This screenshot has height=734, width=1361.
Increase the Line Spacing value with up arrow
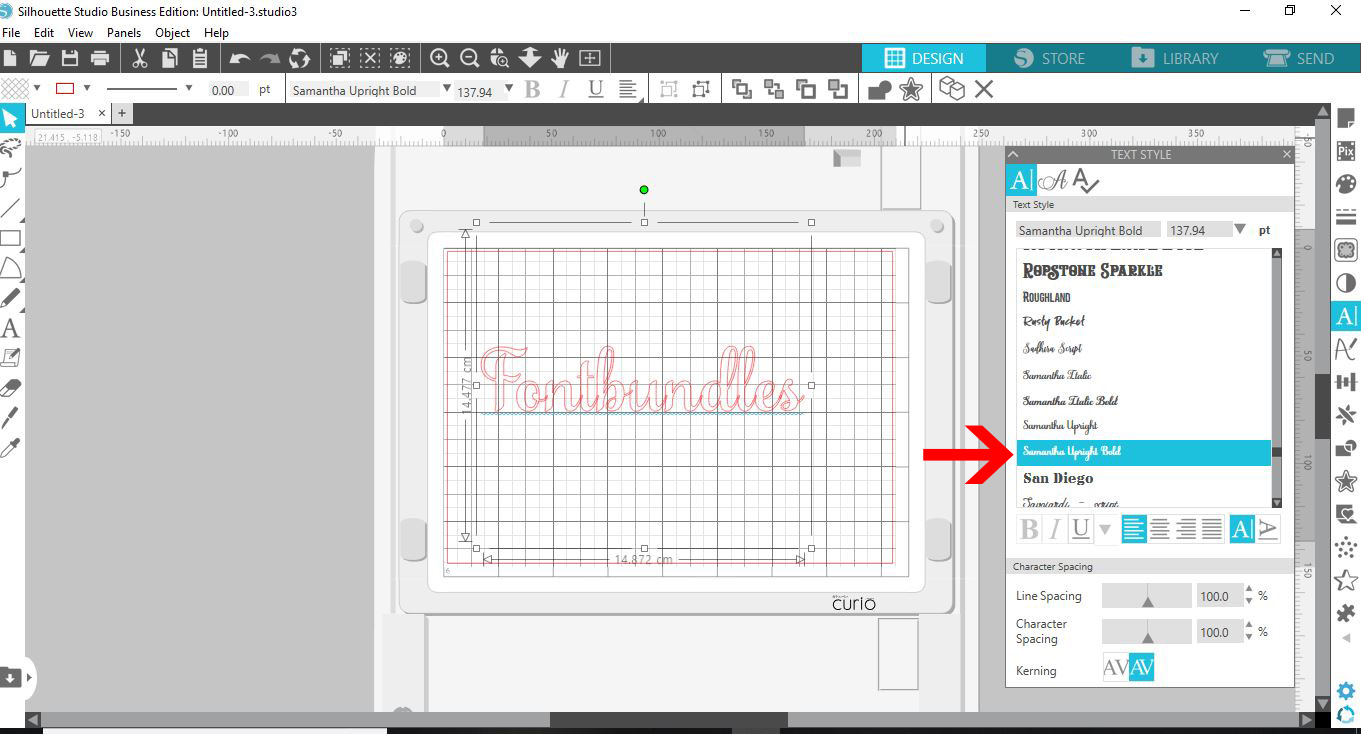point(1249,590)
